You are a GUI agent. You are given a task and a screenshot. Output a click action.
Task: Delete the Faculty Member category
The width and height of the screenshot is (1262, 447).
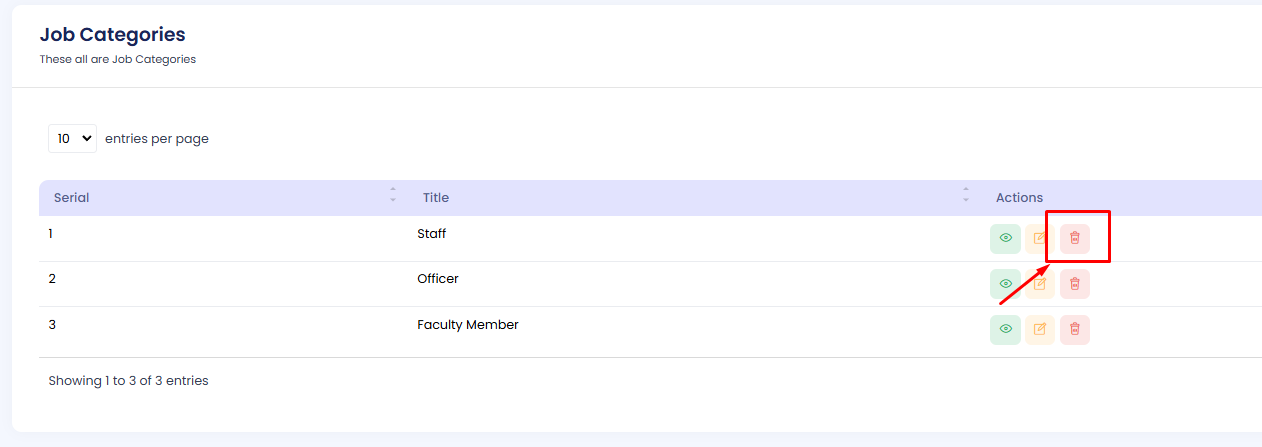pos(1075,330)
